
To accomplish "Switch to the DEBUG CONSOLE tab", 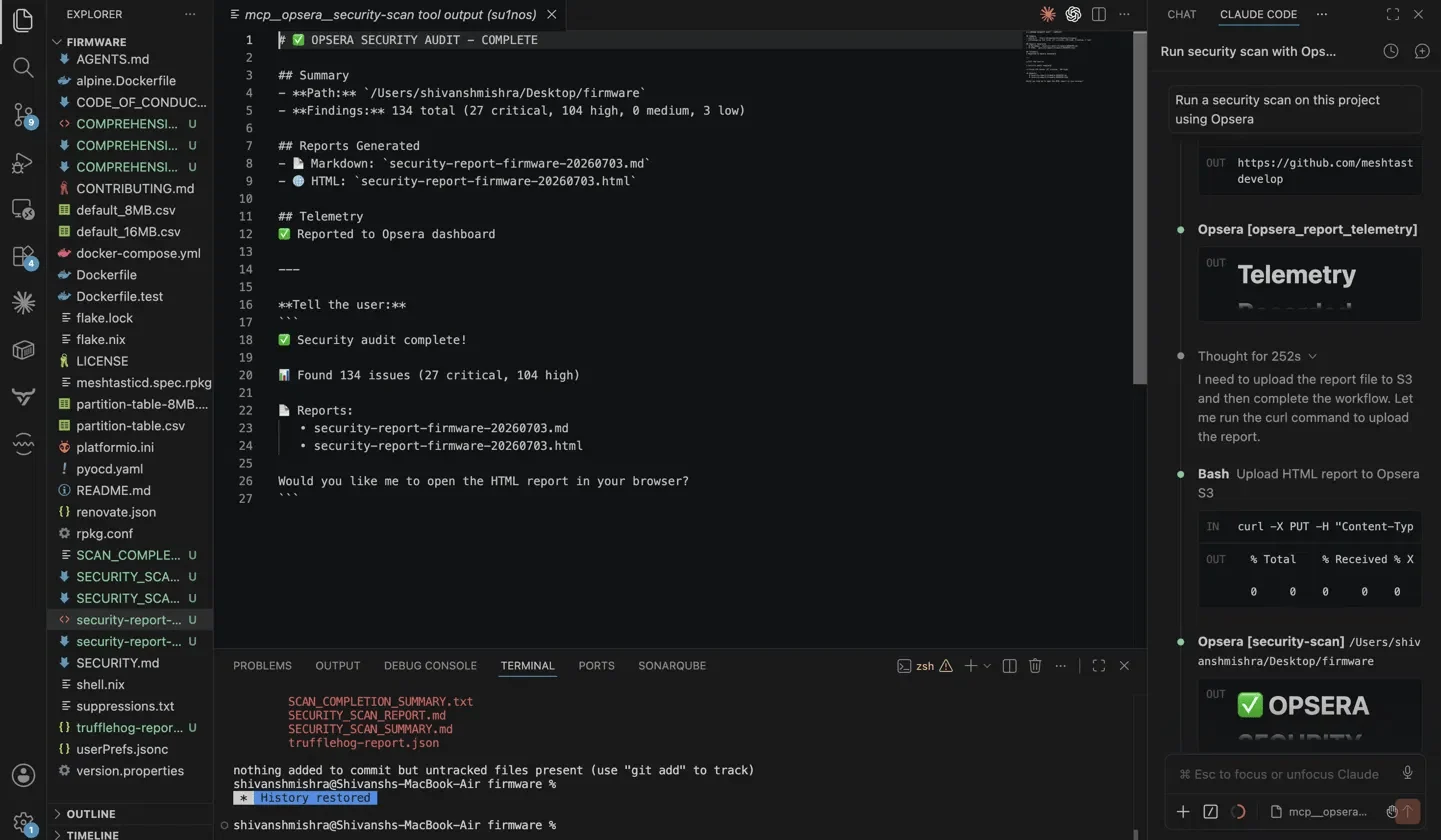I will pyautogui.click(x=430, y=665).
